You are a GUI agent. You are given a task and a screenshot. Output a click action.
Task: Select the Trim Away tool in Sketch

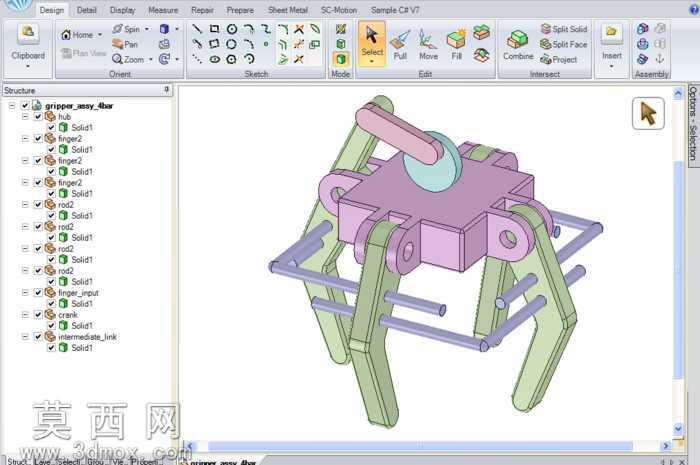tap(299, 29)
